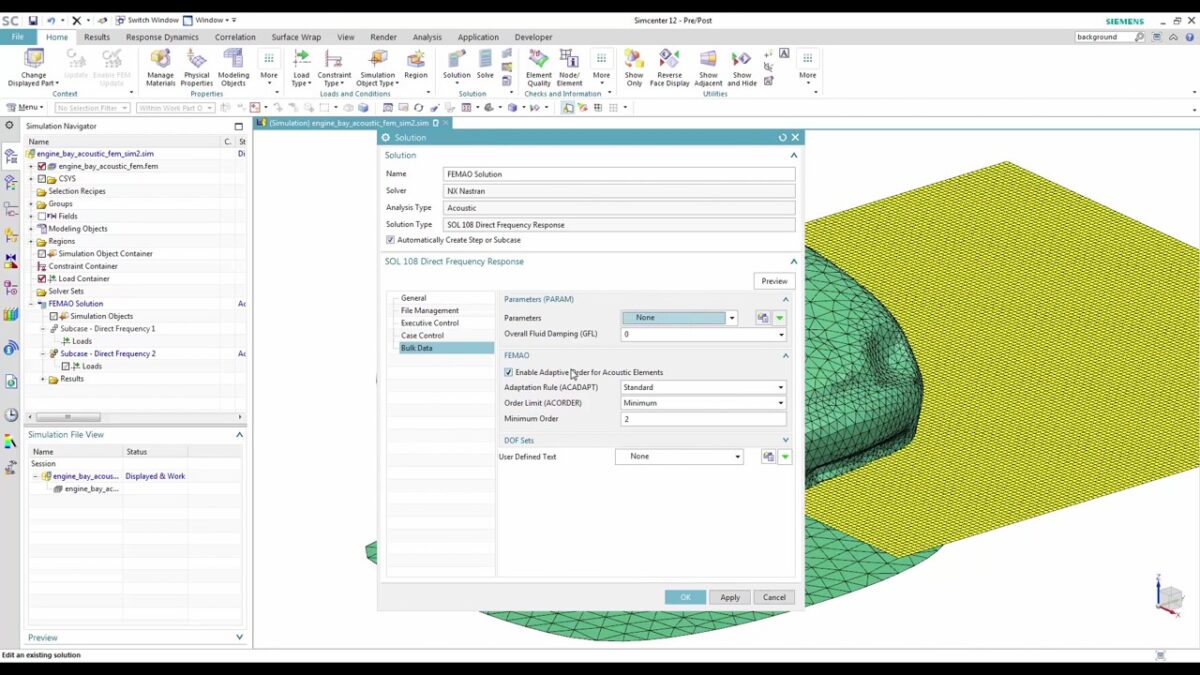Toggle Loads checkbox under Subcase Direct Frequency 2
Viewport: 1200px width, 675px height.
tap(65, 366)
